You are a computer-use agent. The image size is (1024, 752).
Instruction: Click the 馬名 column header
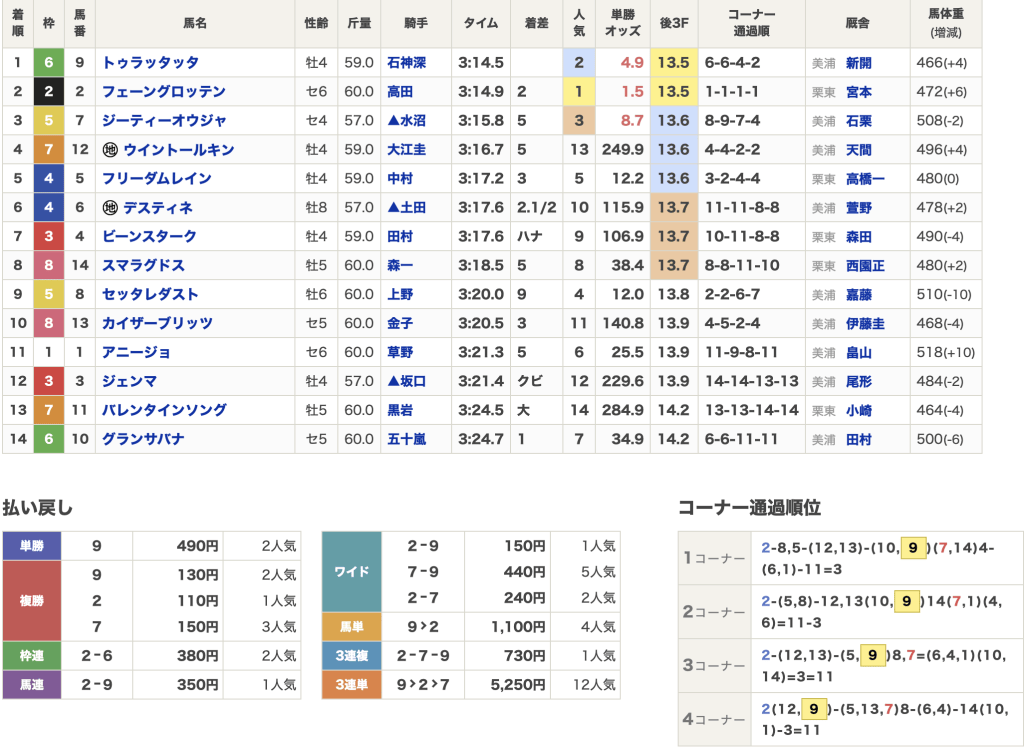click(x=195, y=23)
